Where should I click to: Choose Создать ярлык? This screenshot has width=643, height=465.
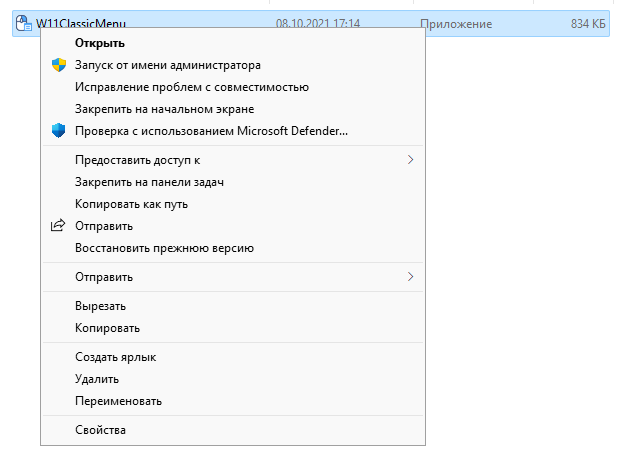(116, 357)
